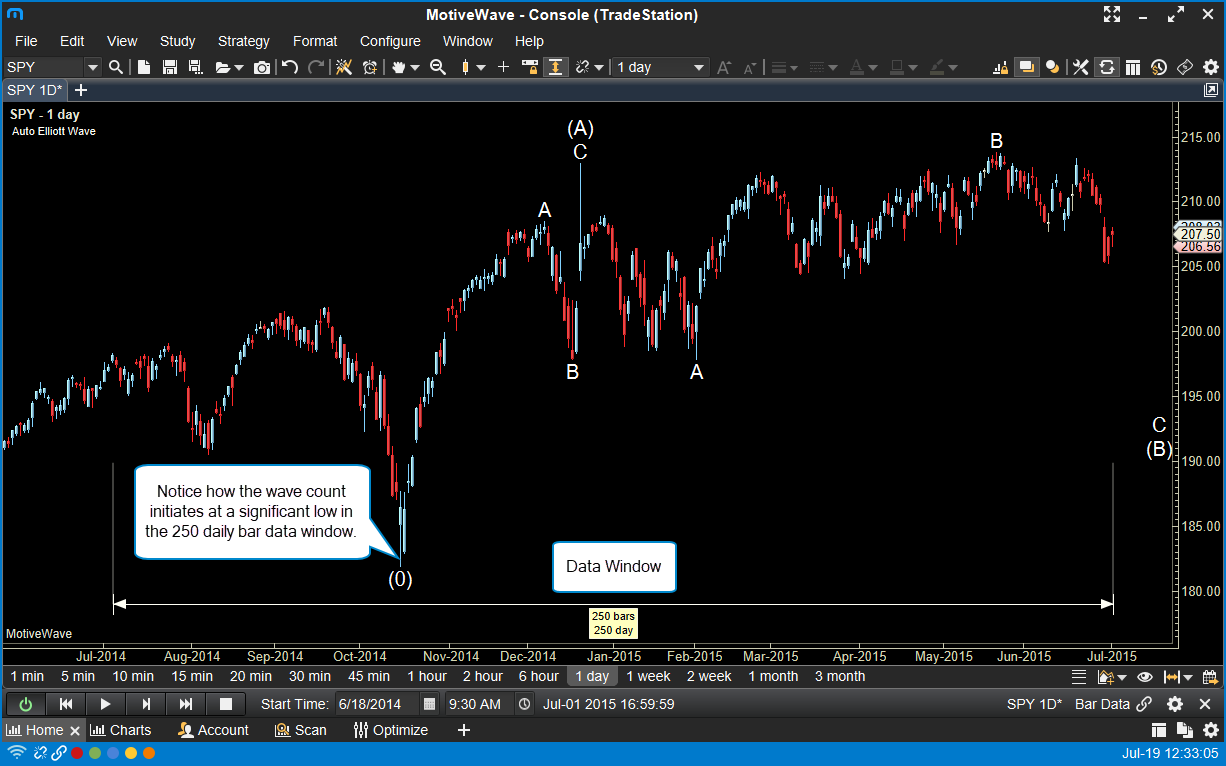The image size is (1226, 766).
Task: Switch to the Scan tab
Action: pos(300,730)
